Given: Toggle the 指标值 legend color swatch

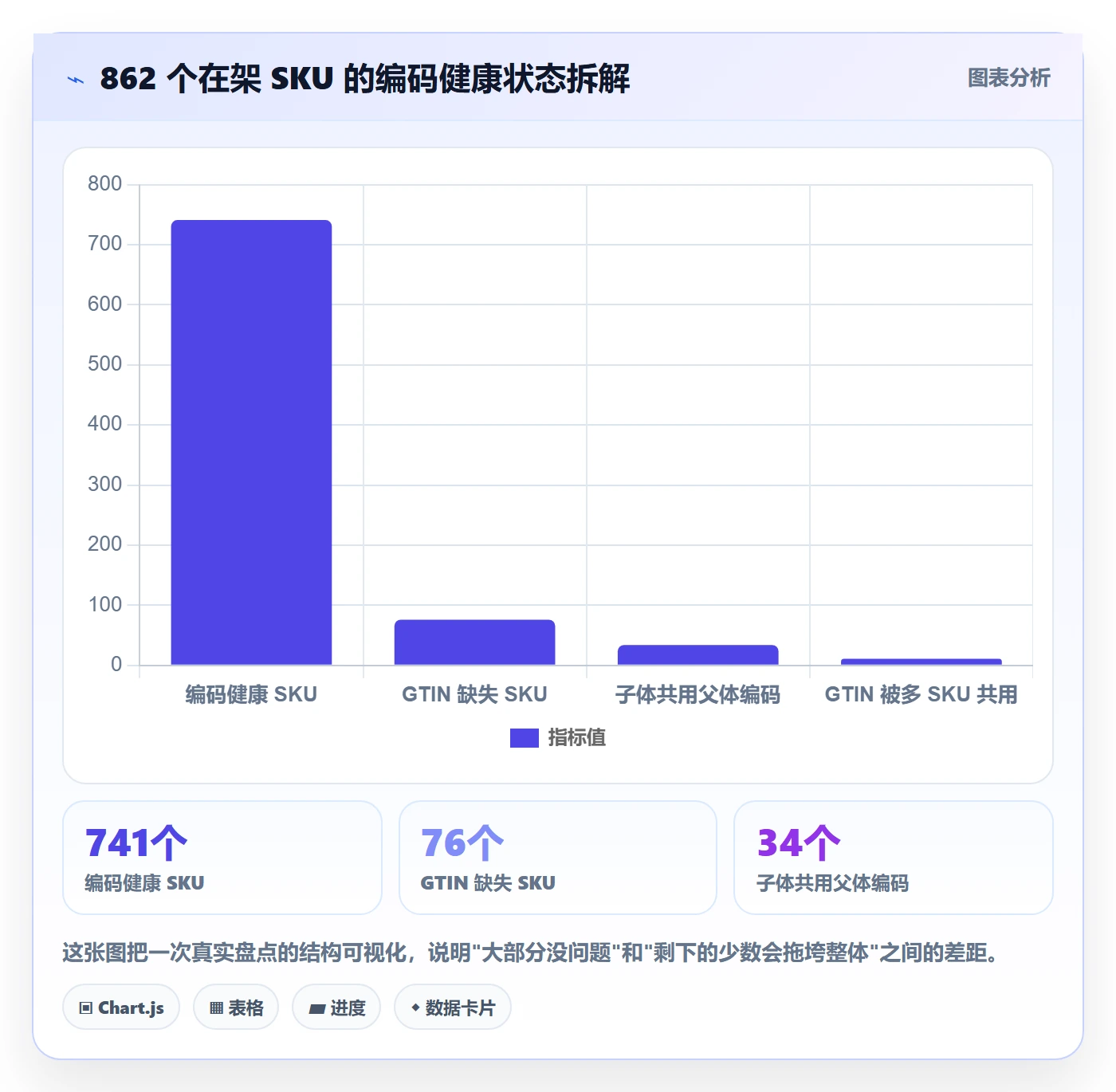Looking at the screenshot, I should pos(524,738).
